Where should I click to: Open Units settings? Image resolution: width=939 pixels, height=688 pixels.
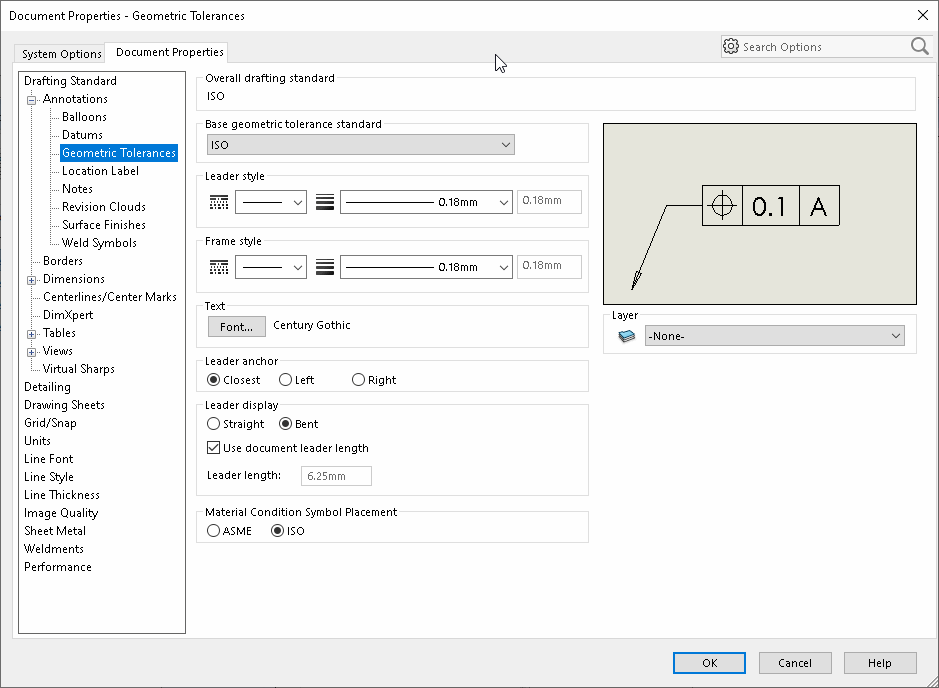click(37, 441)
